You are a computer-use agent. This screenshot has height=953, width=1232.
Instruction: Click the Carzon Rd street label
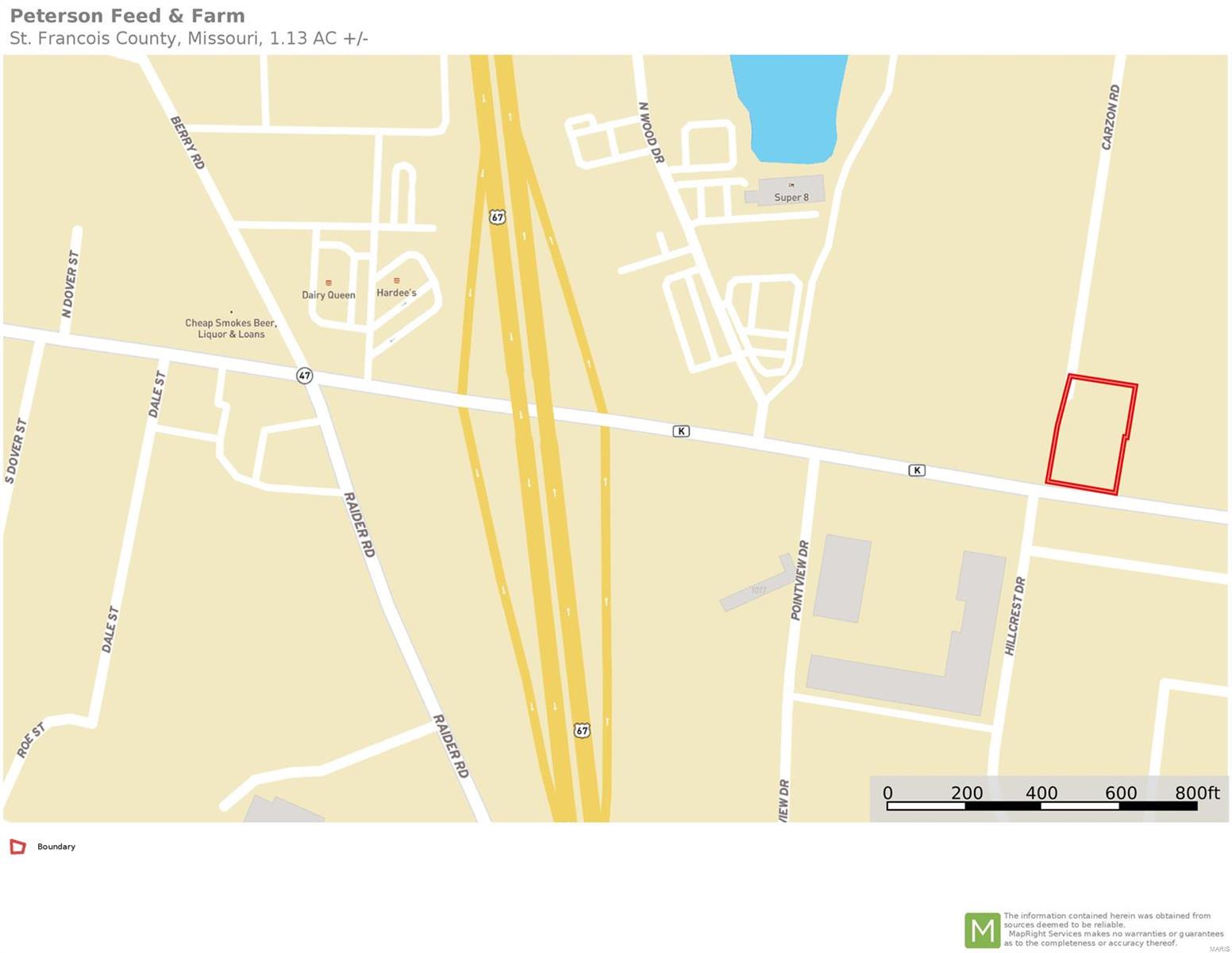coord(1111,117)
